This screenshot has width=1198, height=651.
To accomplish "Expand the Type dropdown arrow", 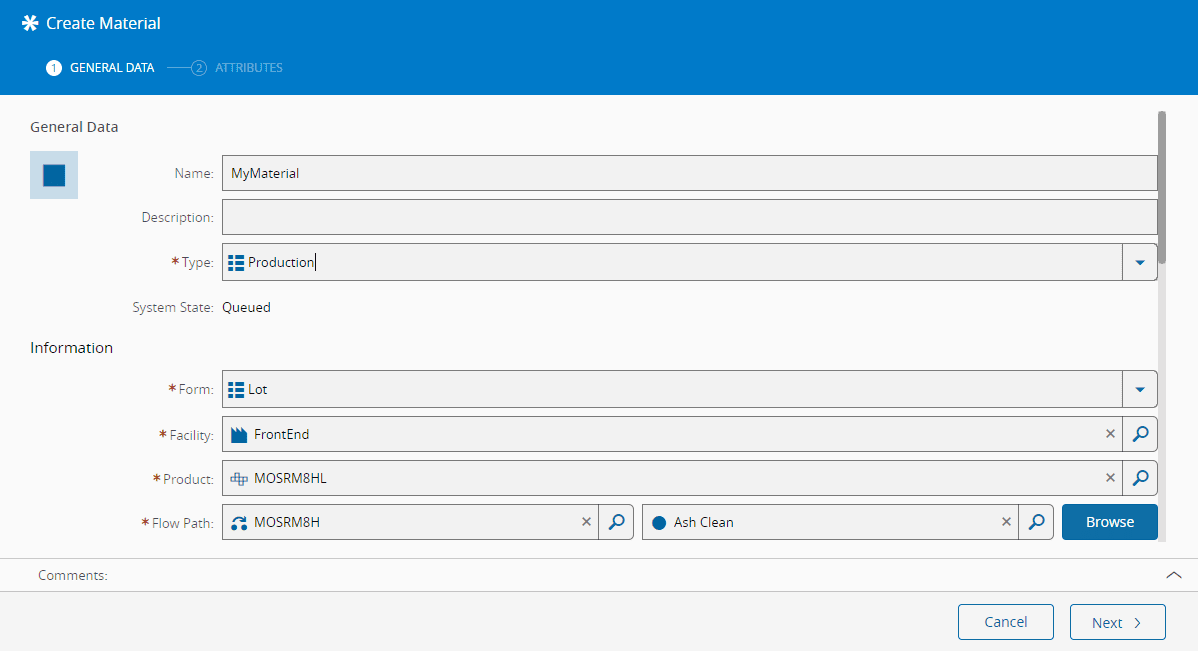I will [1140, 262].
